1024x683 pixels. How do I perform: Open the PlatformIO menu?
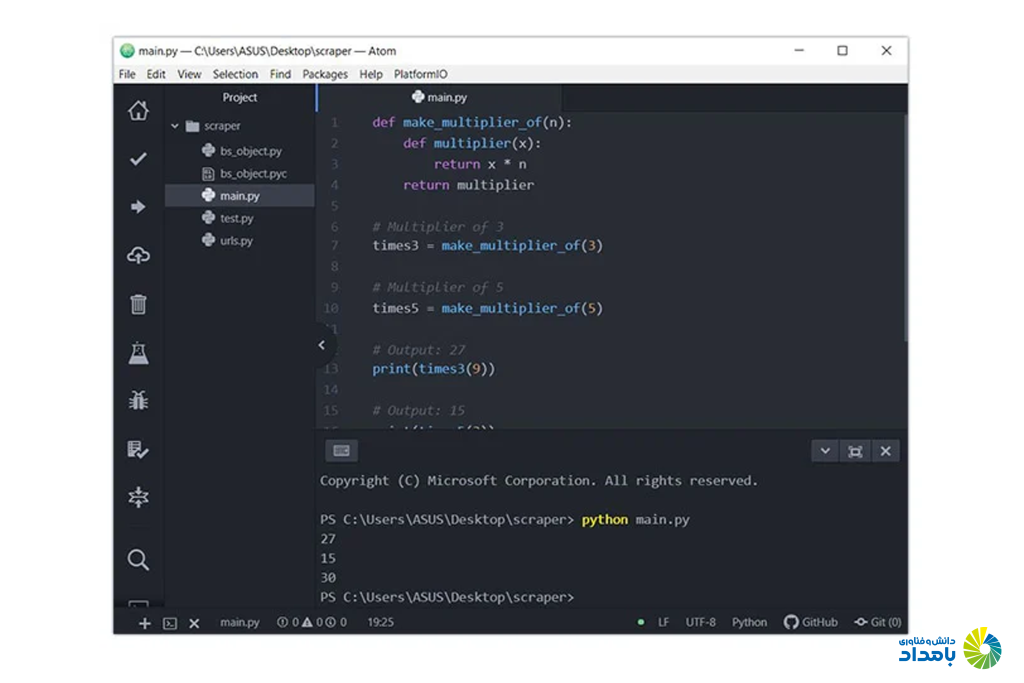[x=421, y=74]
